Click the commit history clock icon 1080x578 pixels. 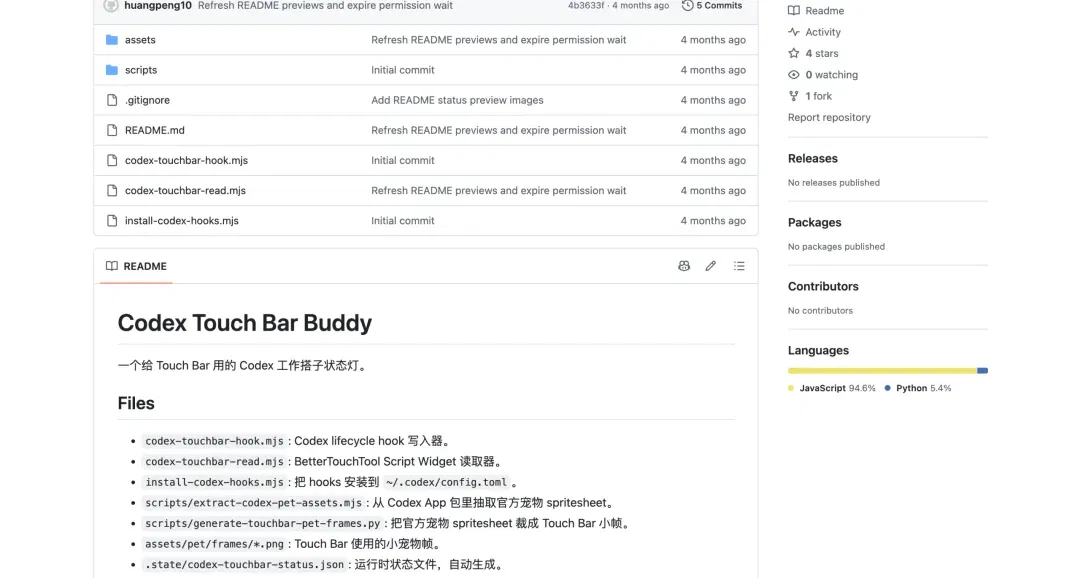(x=687, y=6)
